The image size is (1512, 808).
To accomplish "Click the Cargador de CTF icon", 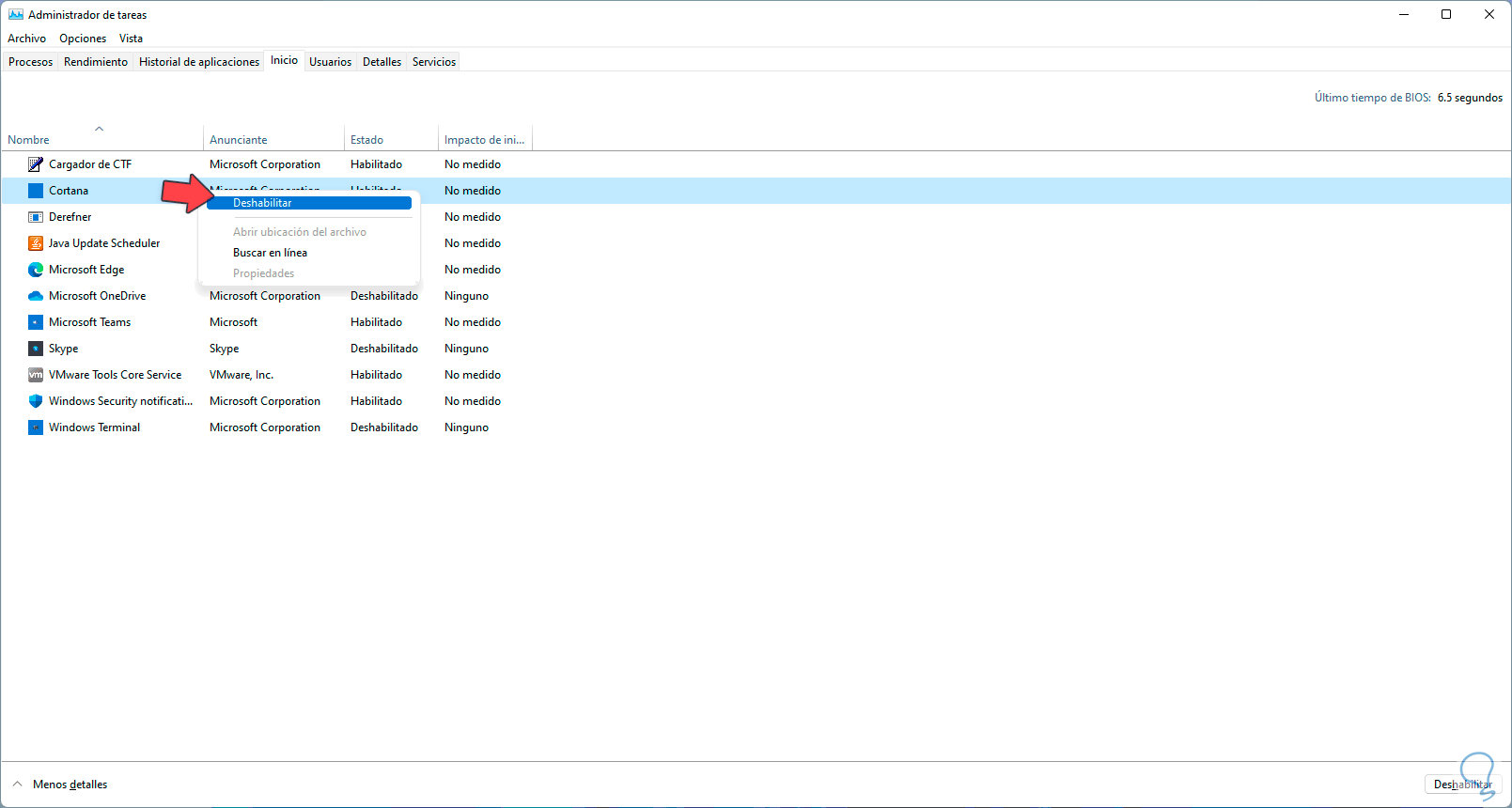I will tap(36, 164).
